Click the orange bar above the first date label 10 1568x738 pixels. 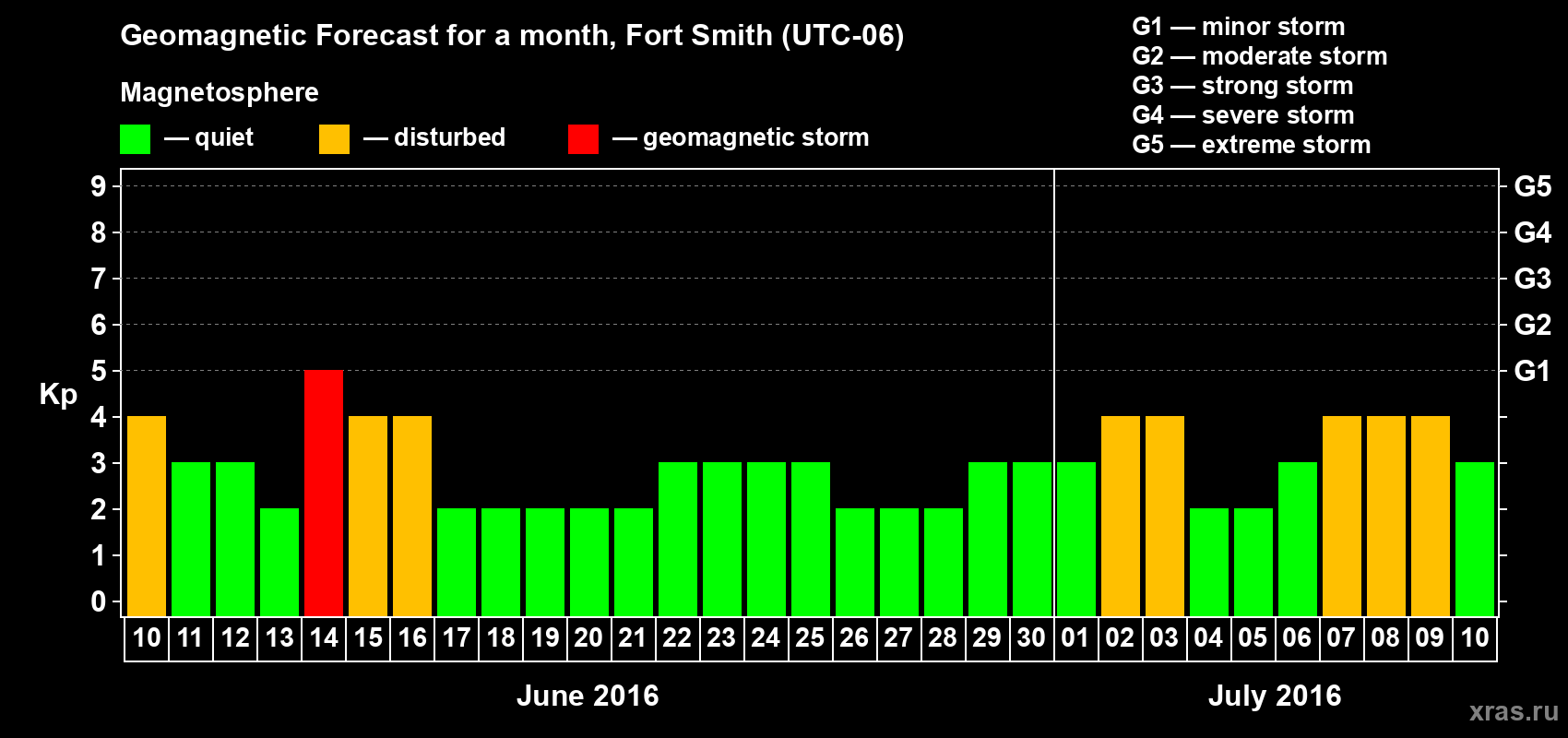pos(147,517)
